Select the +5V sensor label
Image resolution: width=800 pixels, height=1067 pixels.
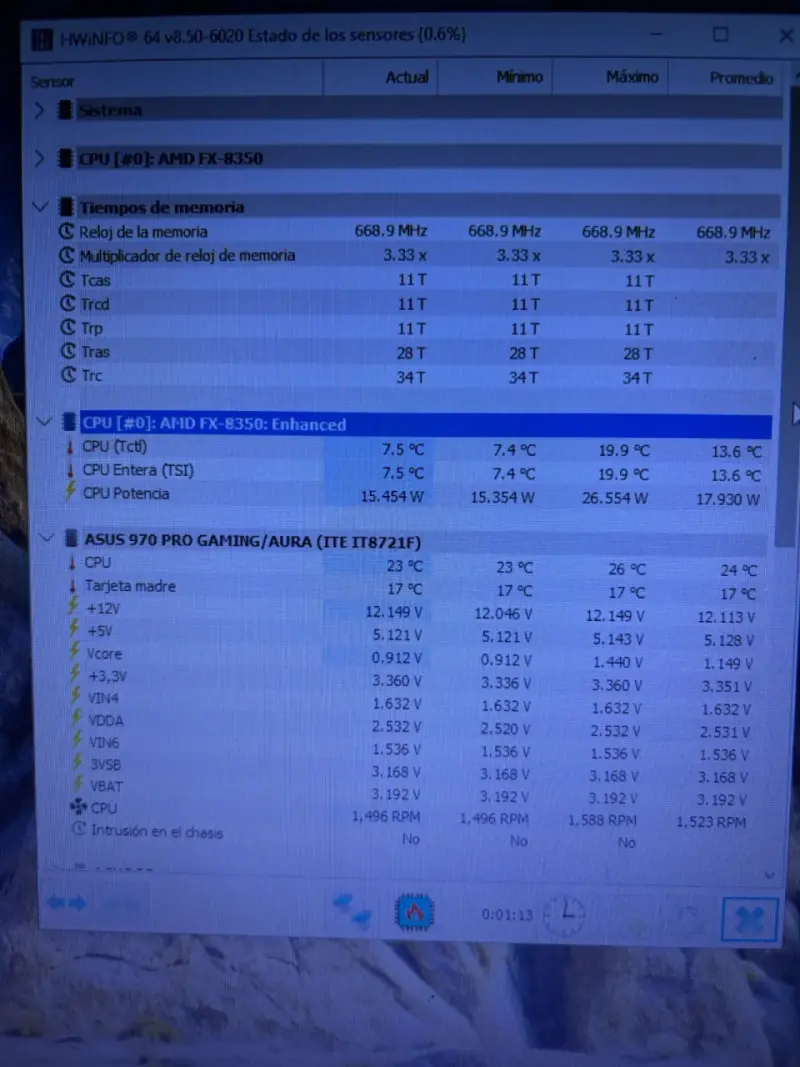pyautogui.click(x=99, y=631)
